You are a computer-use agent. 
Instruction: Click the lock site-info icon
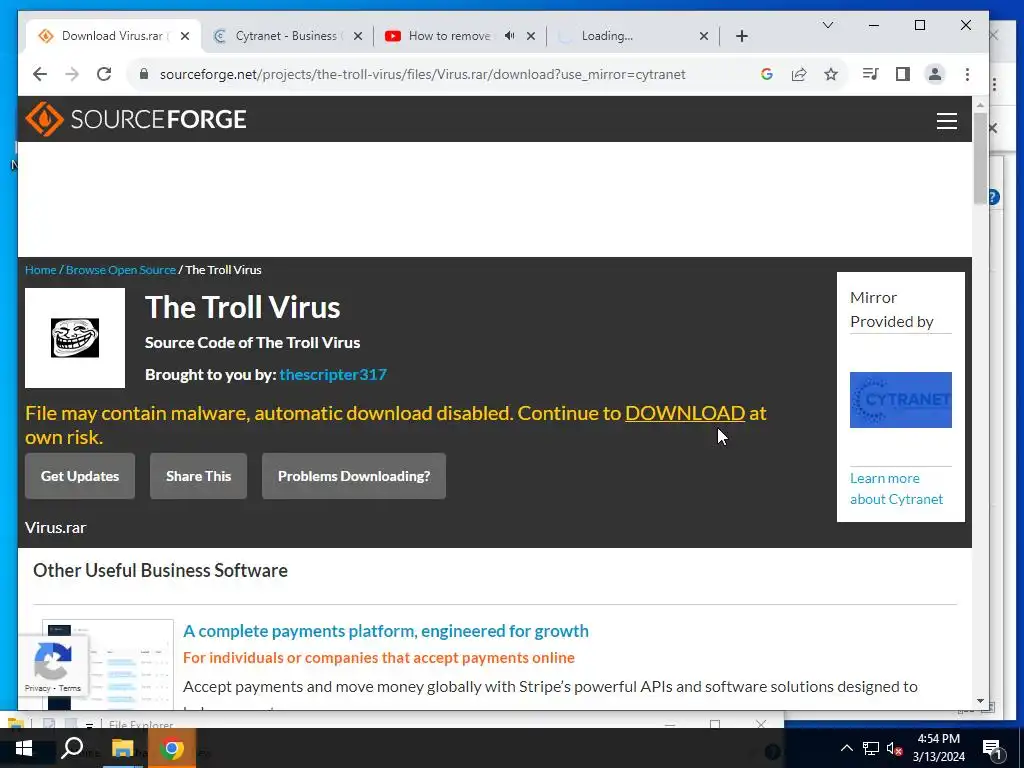[x=144, y=74]
